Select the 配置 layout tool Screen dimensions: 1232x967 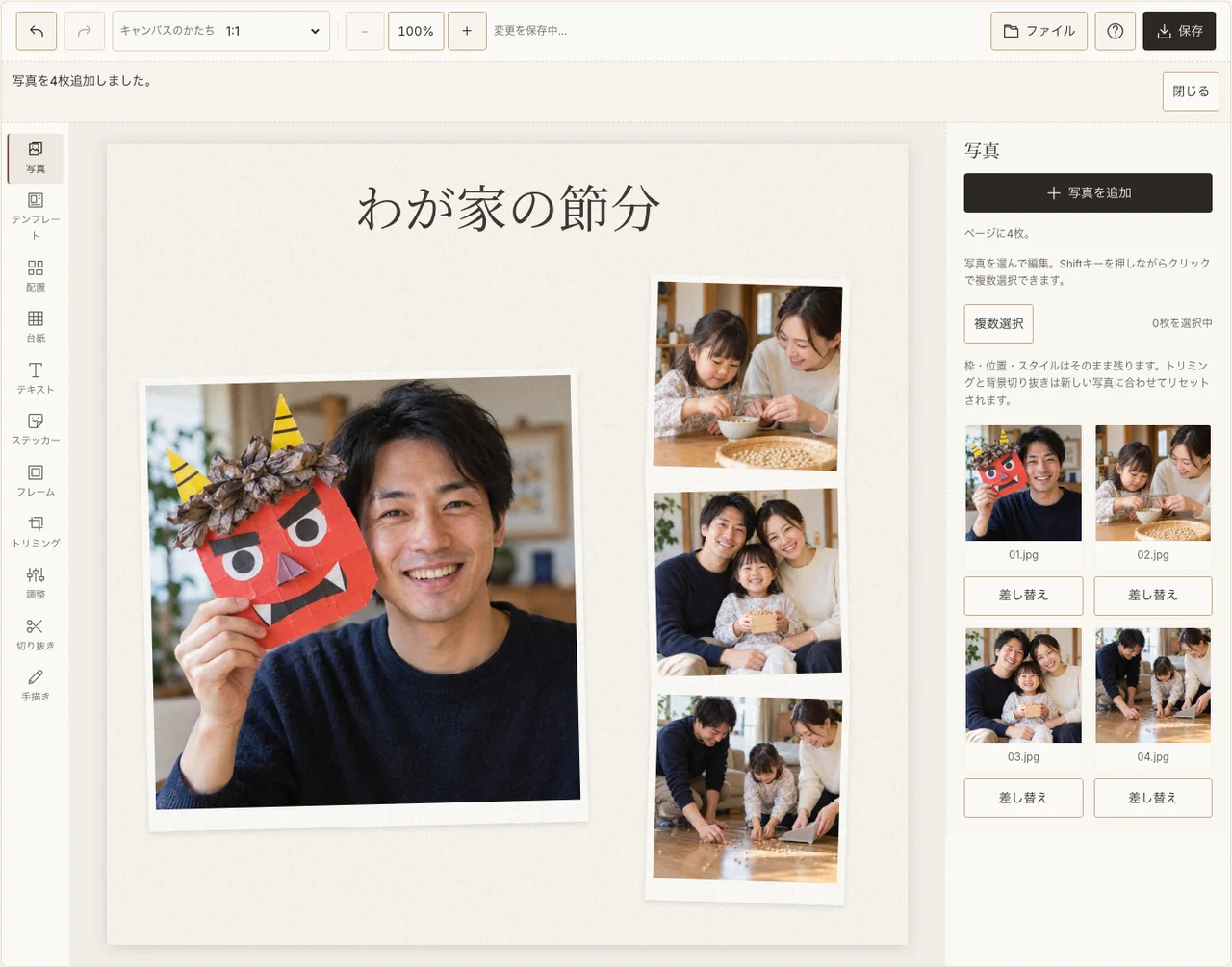click(x=36, y=275)
